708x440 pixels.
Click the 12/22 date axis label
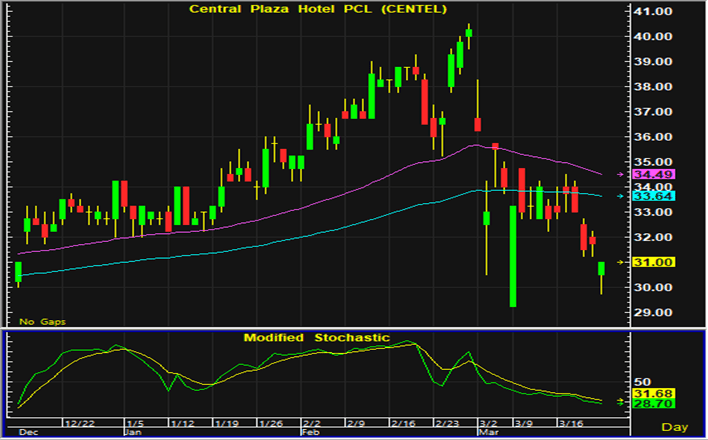(78, 423)
